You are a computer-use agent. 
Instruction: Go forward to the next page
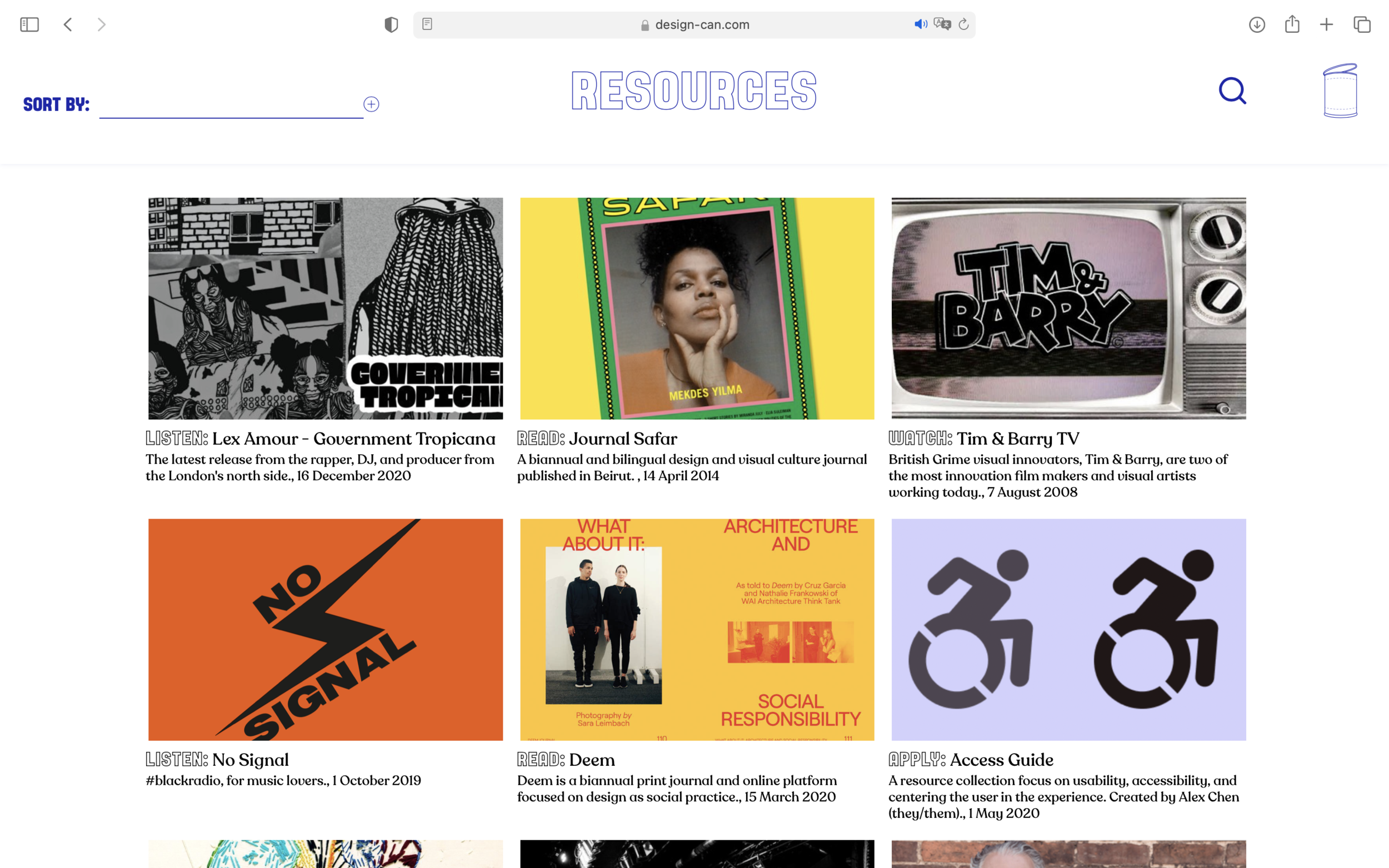[102, 24]
